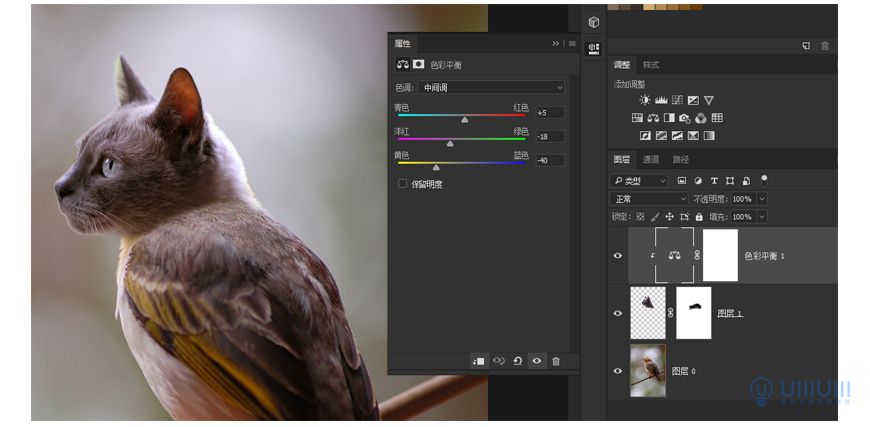The height and width of the screenshot is (427, 870).
Task: Reset the adjustment to defaults in Properties
Action: point(517,361)
